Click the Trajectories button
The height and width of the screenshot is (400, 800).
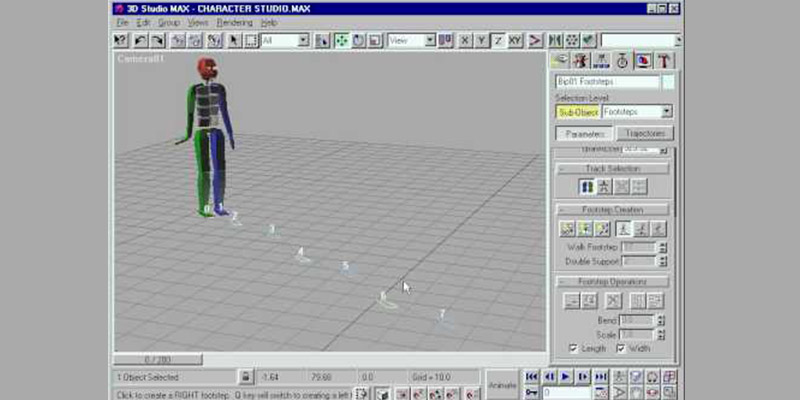point(645,134)
